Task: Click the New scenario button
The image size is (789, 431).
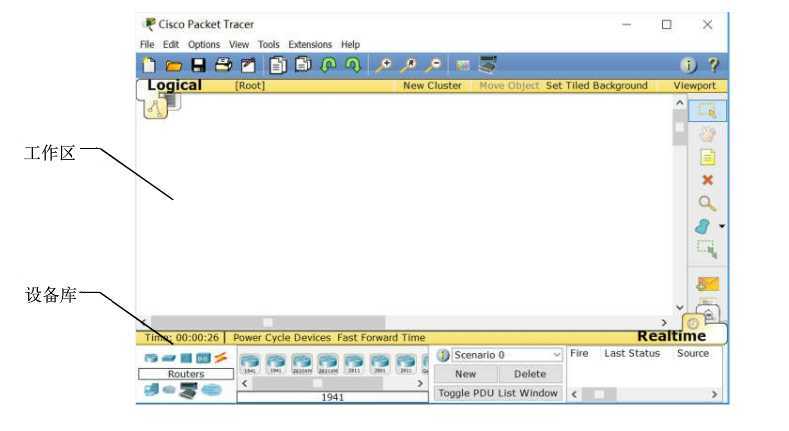Action: pos(465,374)
